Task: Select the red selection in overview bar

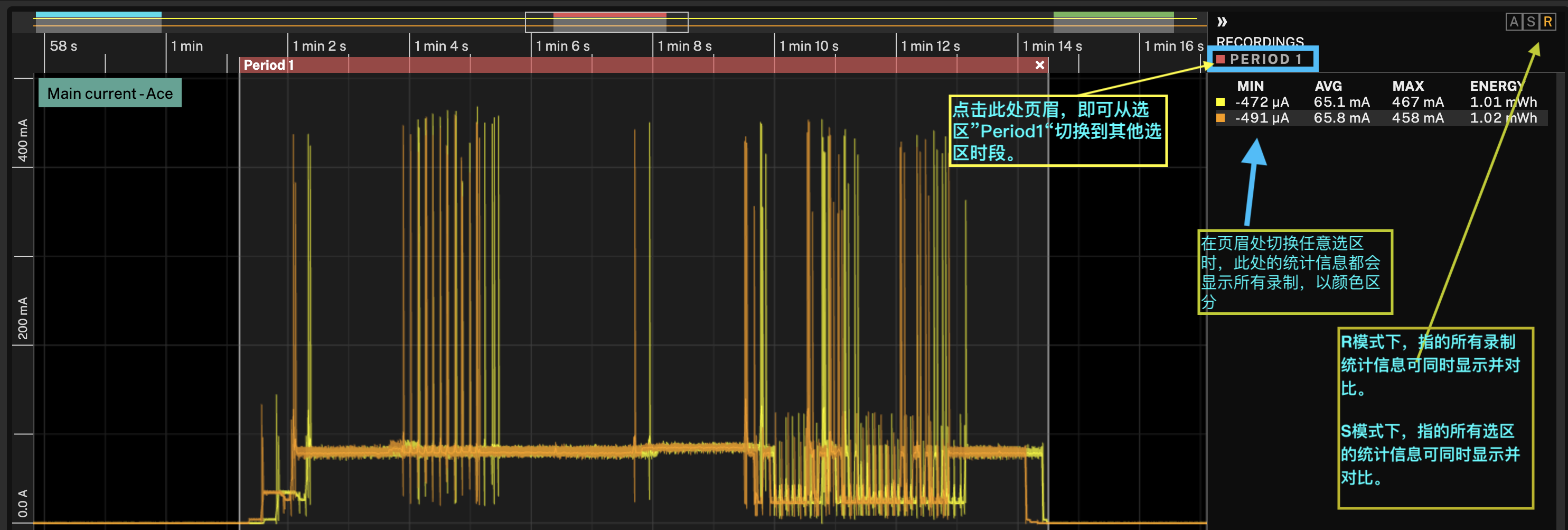Action: click(x=609, y=22)
